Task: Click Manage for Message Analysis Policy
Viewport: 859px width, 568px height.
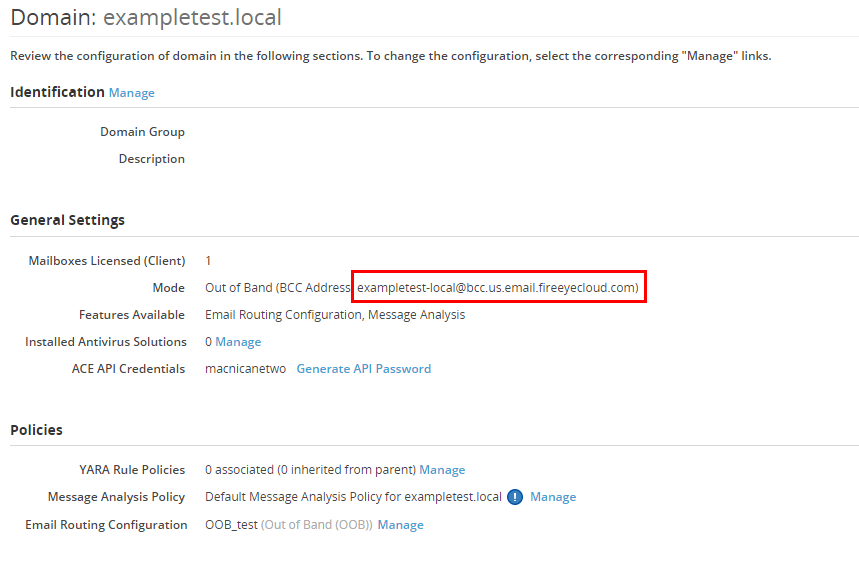Action: pyautogui.click(x=553, y=497)
